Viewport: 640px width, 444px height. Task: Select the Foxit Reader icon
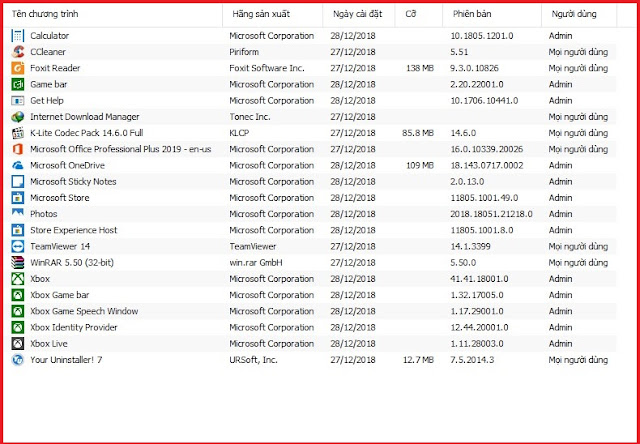click(18, 68)
